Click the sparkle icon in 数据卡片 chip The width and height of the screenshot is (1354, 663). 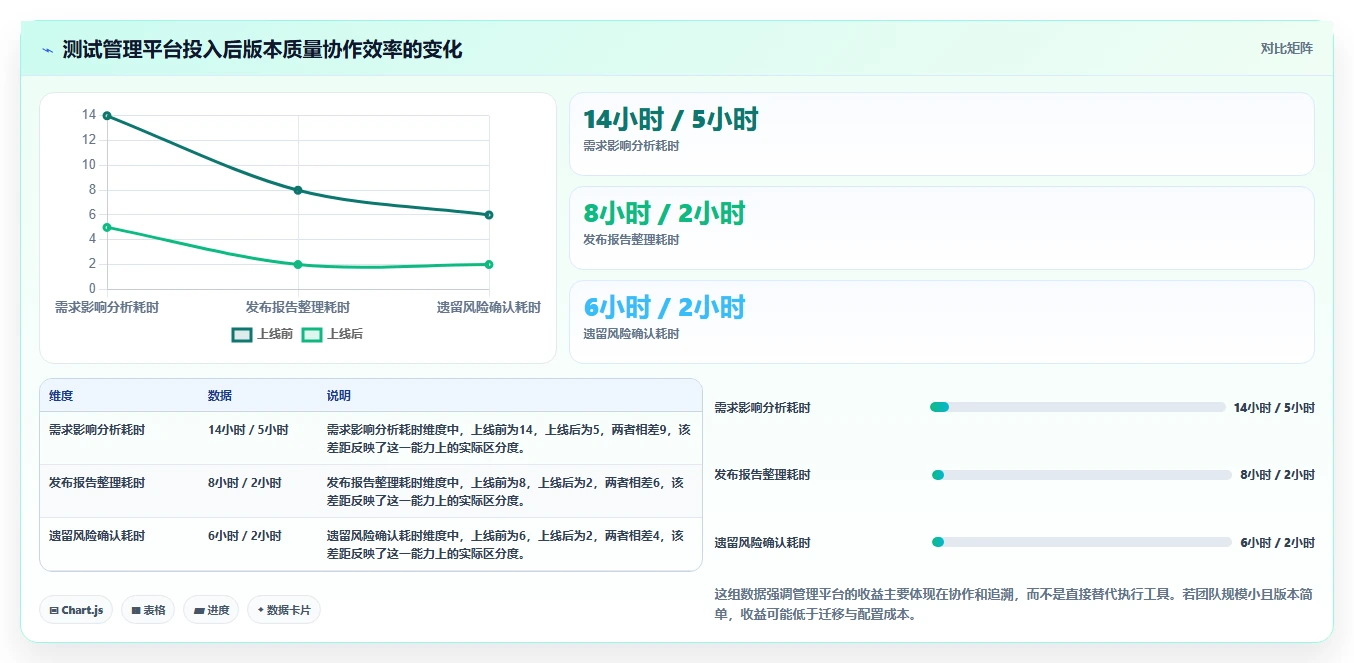point(260,610)
